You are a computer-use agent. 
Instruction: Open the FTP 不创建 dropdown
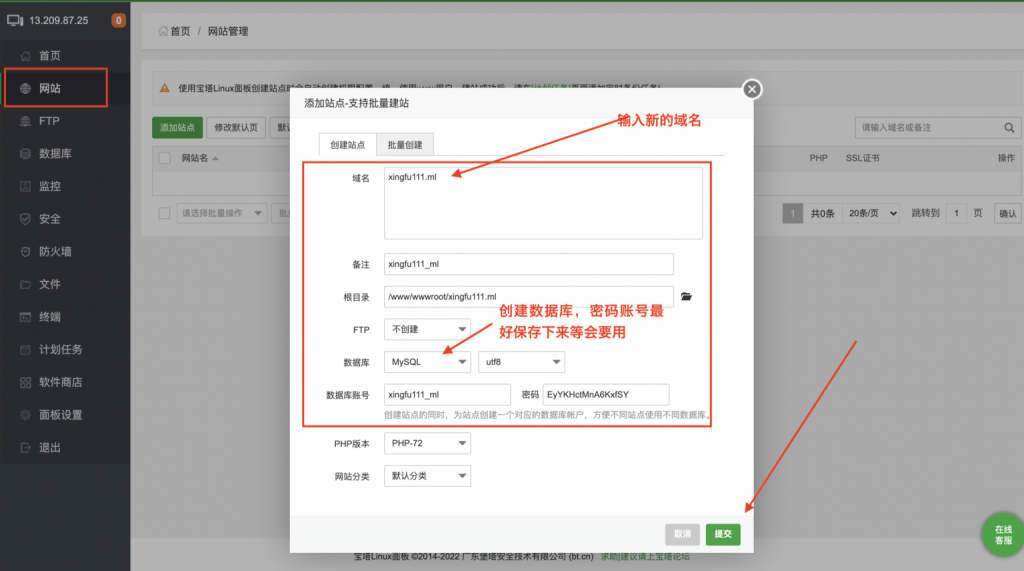(x=427, y=329)
